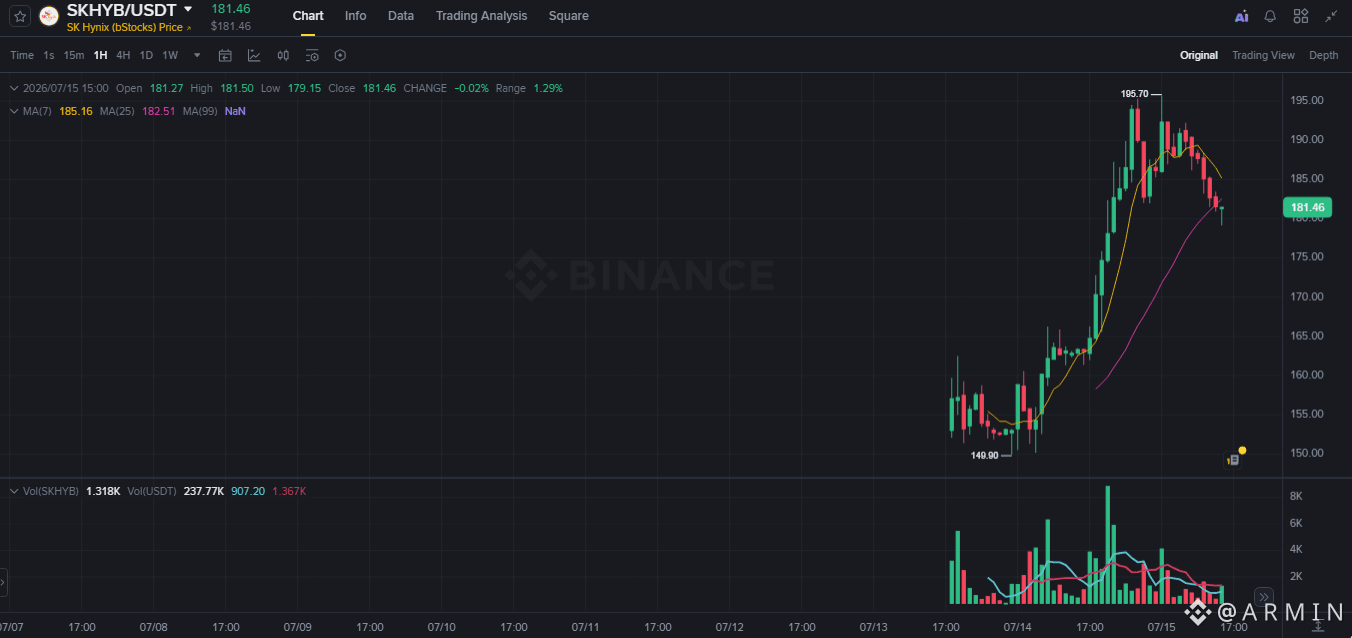Click the Range value 1.29%
Screen dimensions: 1352x638
click(548, 88)
